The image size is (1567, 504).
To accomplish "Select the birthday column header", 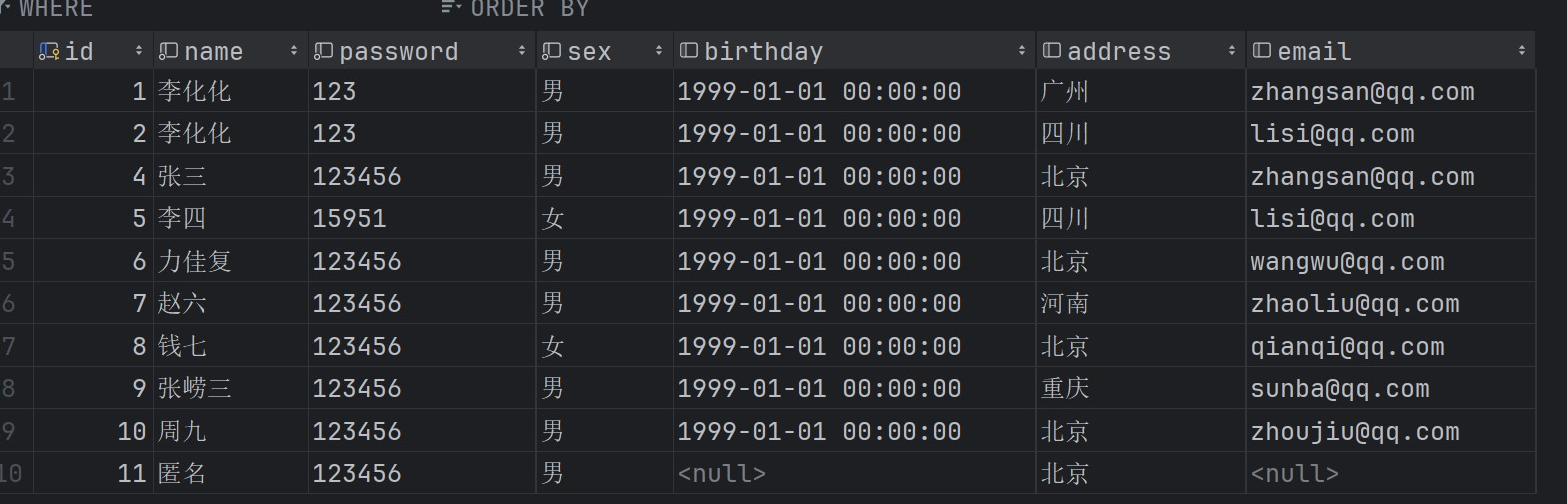I will [x=854, y=51].
